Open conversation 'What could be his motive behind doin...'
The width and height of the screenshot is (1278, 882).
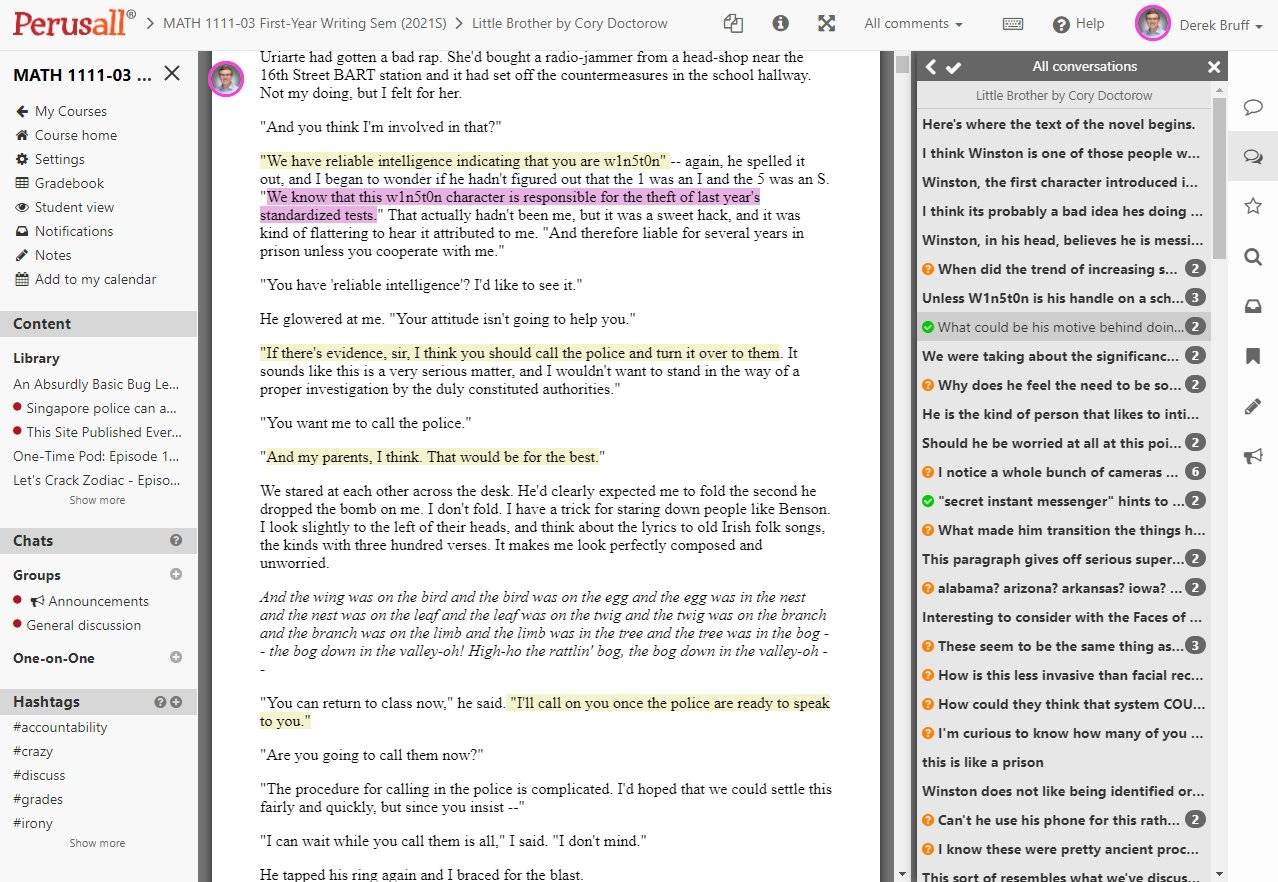pyautogui.click(x=1064, y=327)
